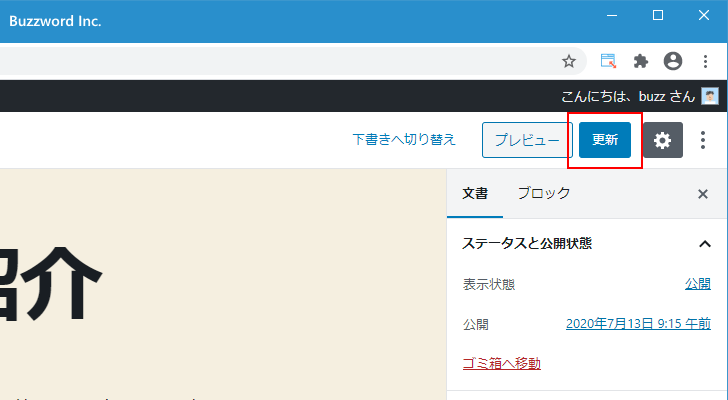Open the screen capture extension icon
The width and height of the screenshot is (728, 400).
(608, 61)
